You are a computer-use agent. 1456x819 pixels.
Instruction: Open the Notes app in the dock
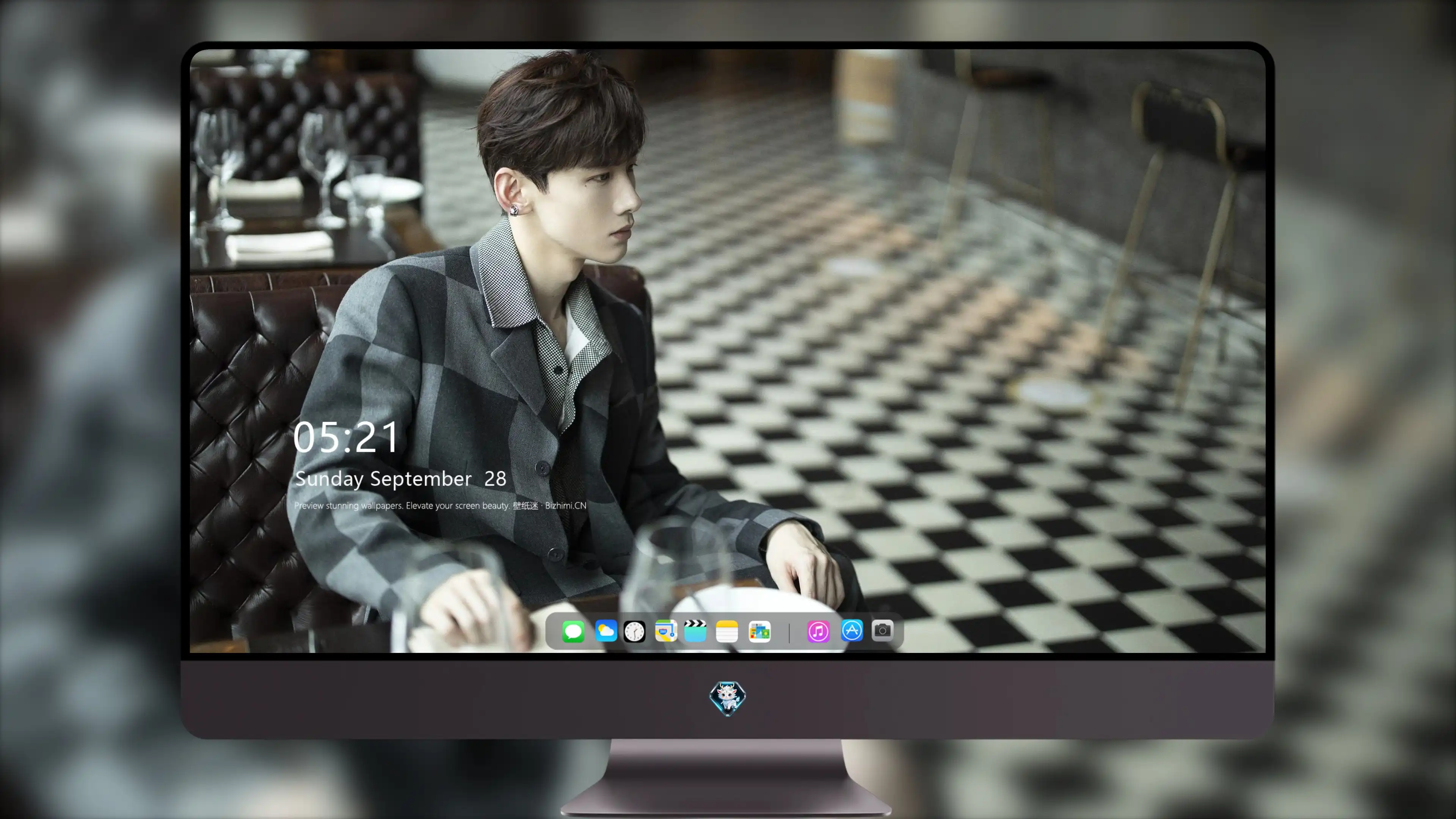pos(727,631)
